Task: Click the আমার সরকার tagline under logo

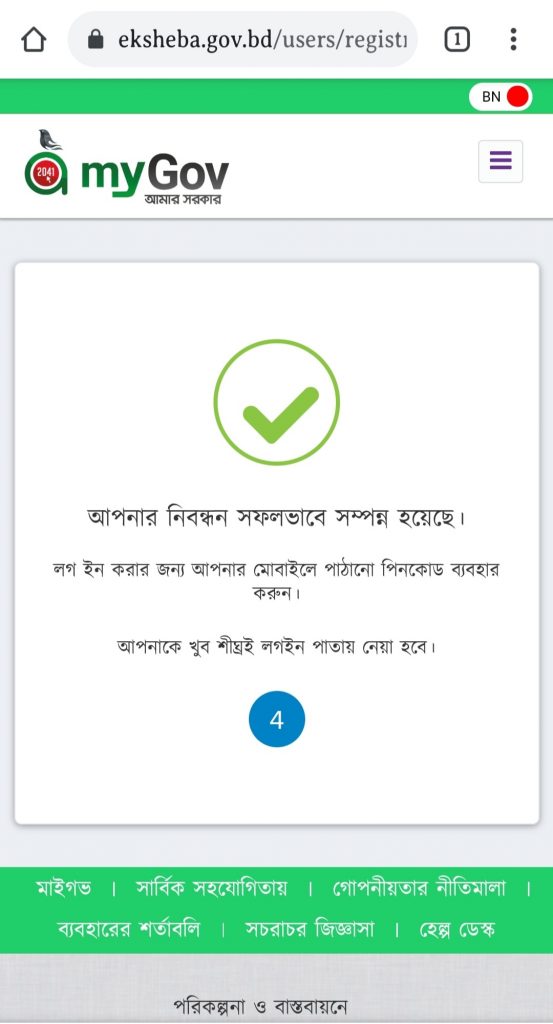Action: pyautogui.click(x=182, y=199)
